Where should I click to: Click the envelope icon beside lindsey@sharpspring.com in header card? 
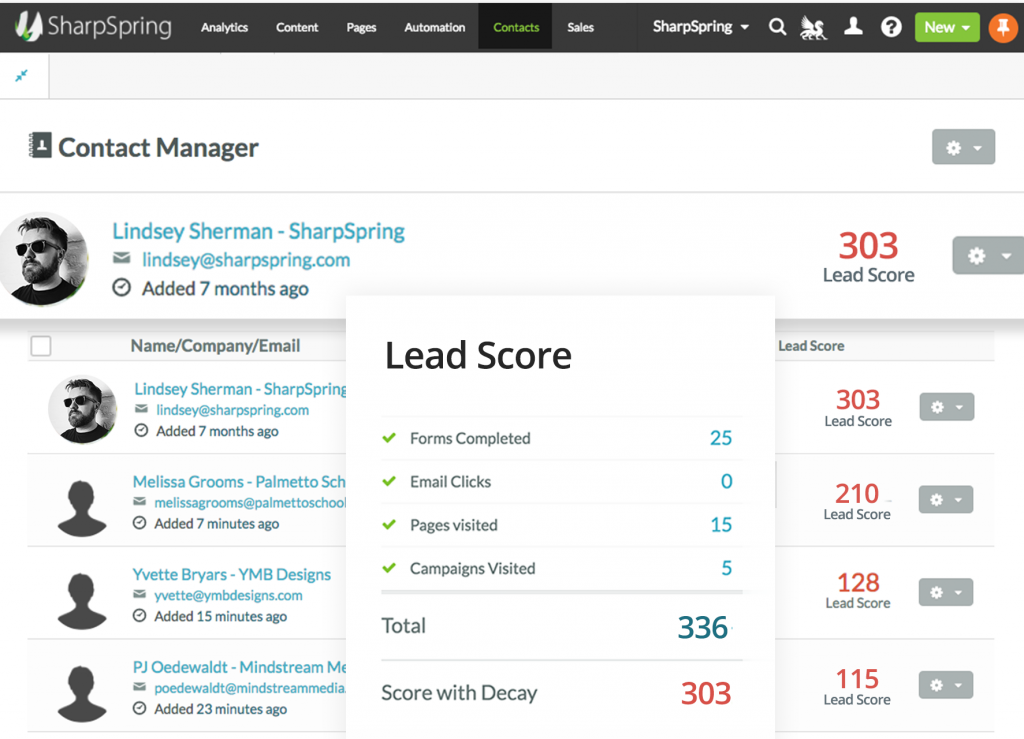coord(121,259)
